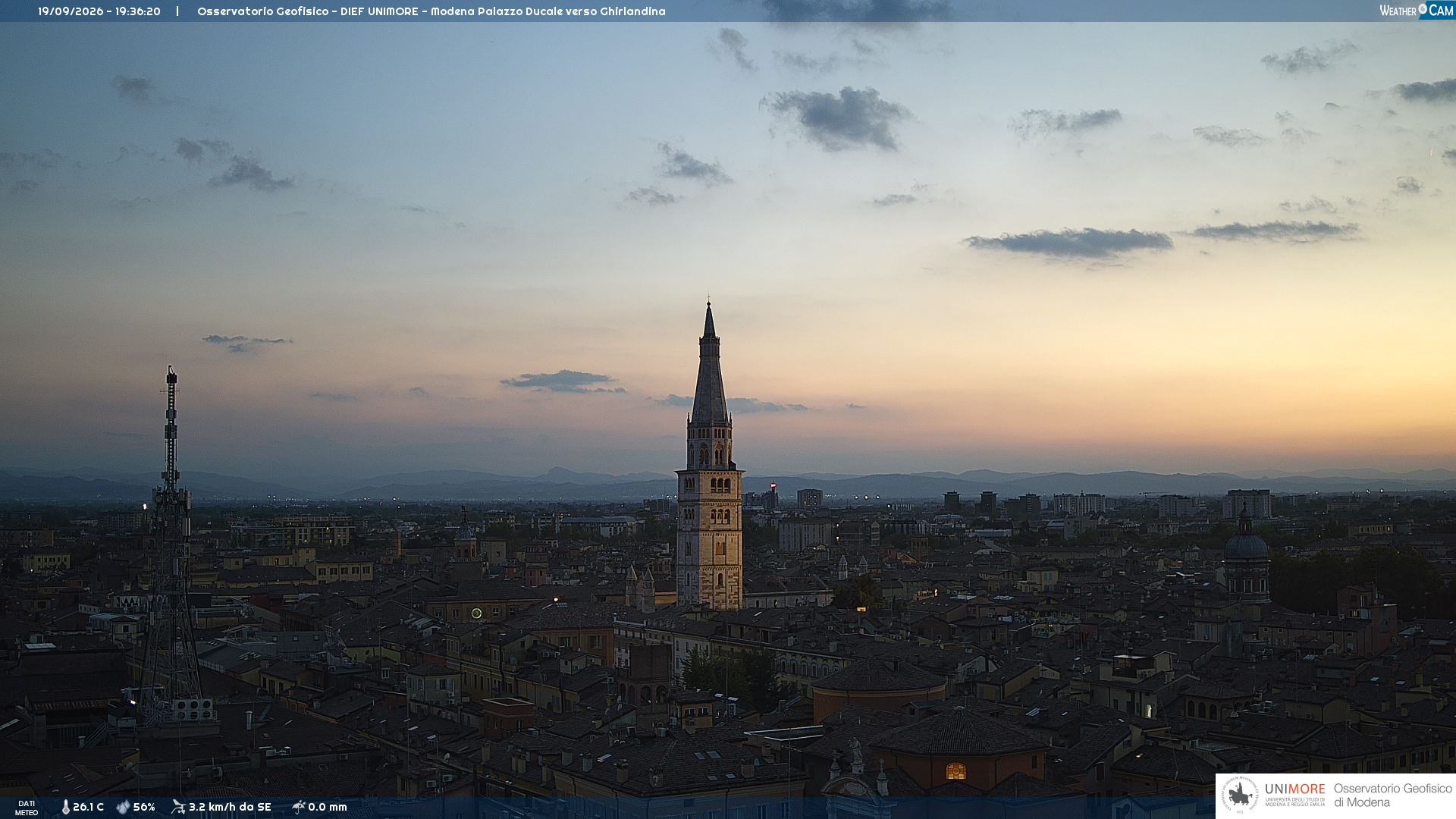Click the UNIMORE wordmark text
1456x819 pixels.
point(1294,789)
